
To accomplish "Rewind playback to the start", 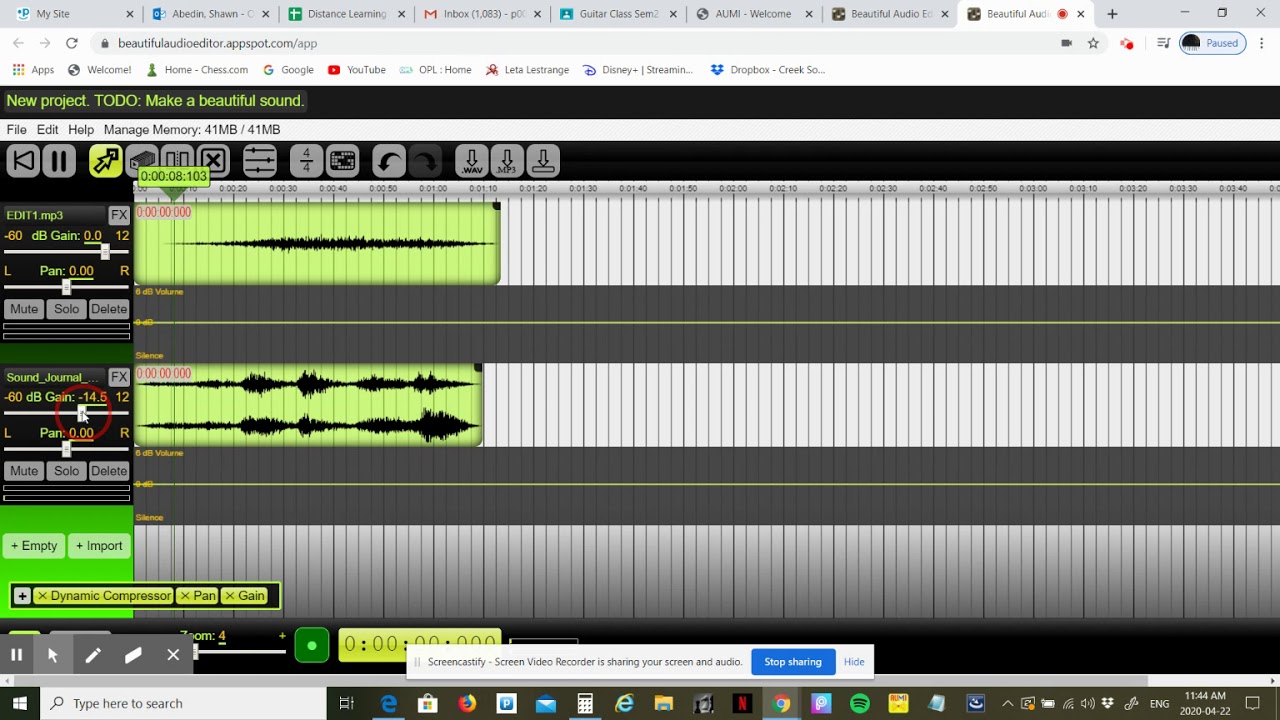I will click(x=24, y=161).
